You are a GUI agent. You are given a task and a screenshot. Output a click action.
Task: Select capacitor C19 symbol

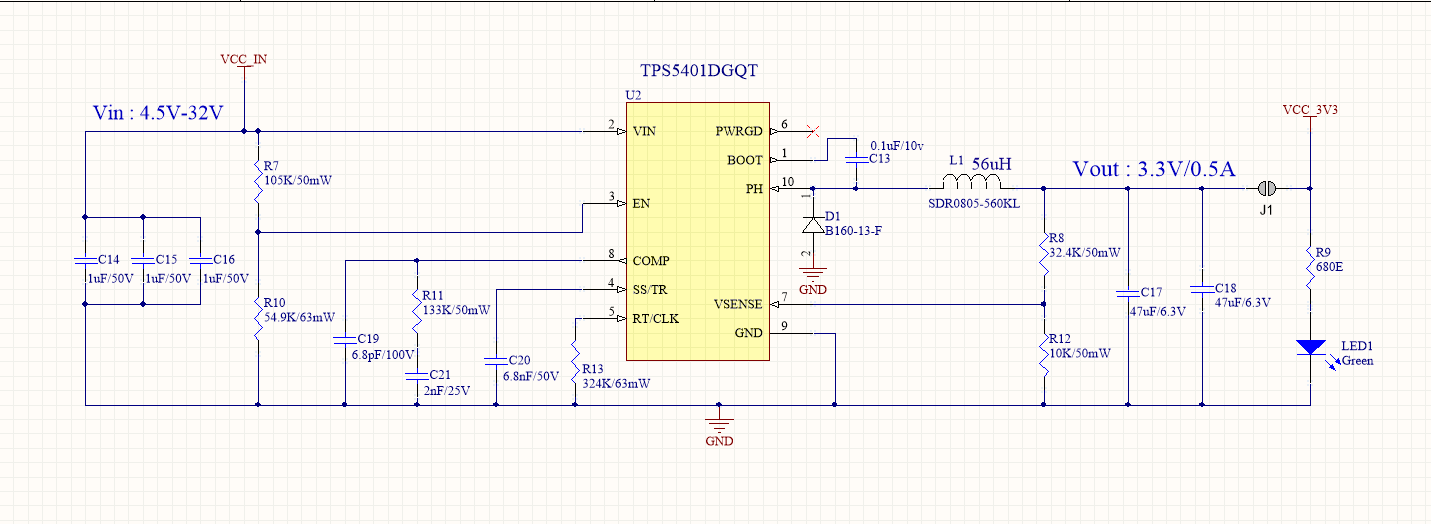pos(345,339)
